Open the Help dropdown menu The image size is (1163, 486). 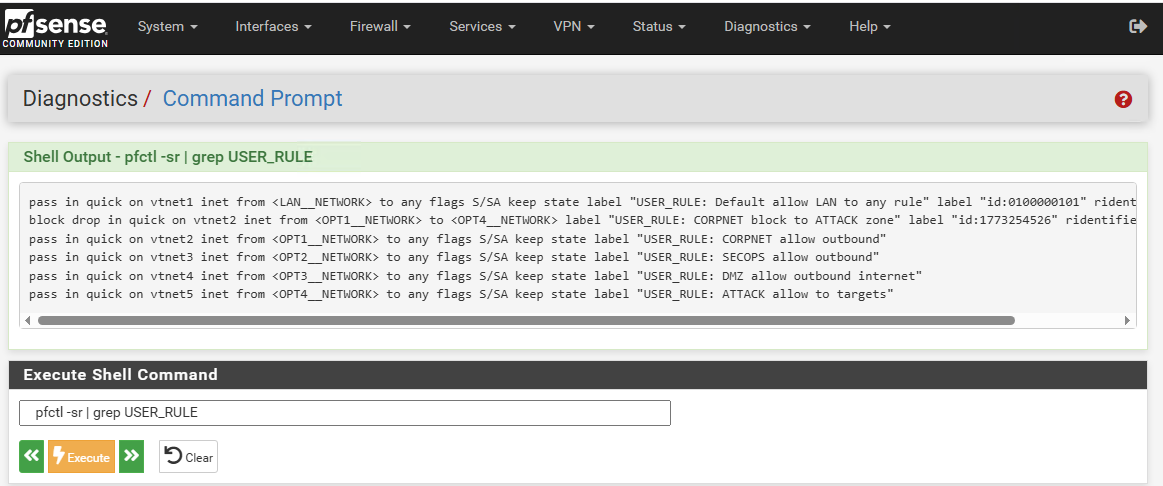pyautogui.click(x=869, y=27)
